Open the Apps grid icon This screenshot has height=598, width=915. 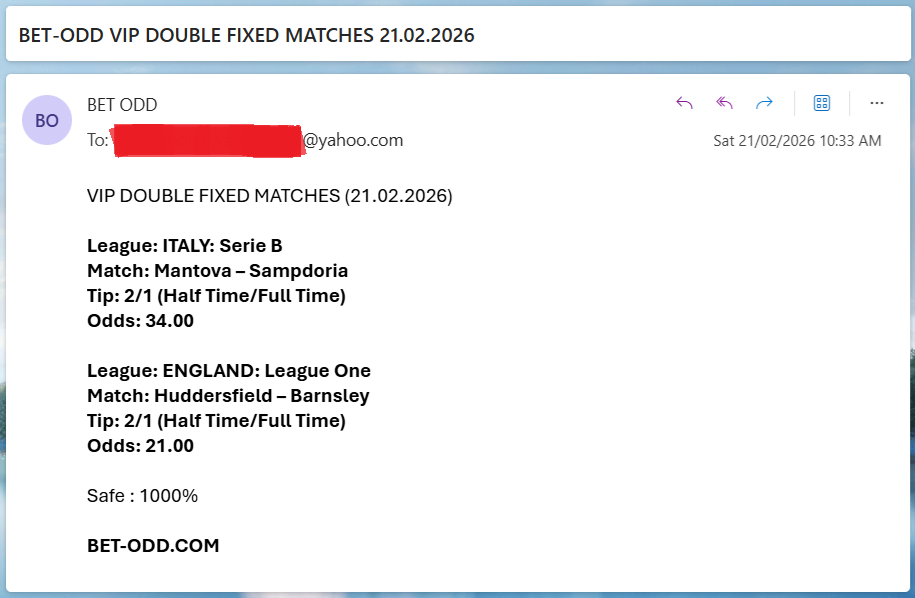click(x=822, y=103)
